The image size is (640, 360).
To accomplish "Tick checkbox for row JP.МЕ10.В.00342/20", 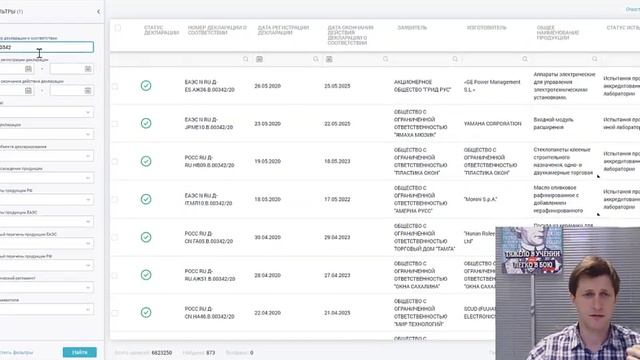I will click(x=115, y=124).
